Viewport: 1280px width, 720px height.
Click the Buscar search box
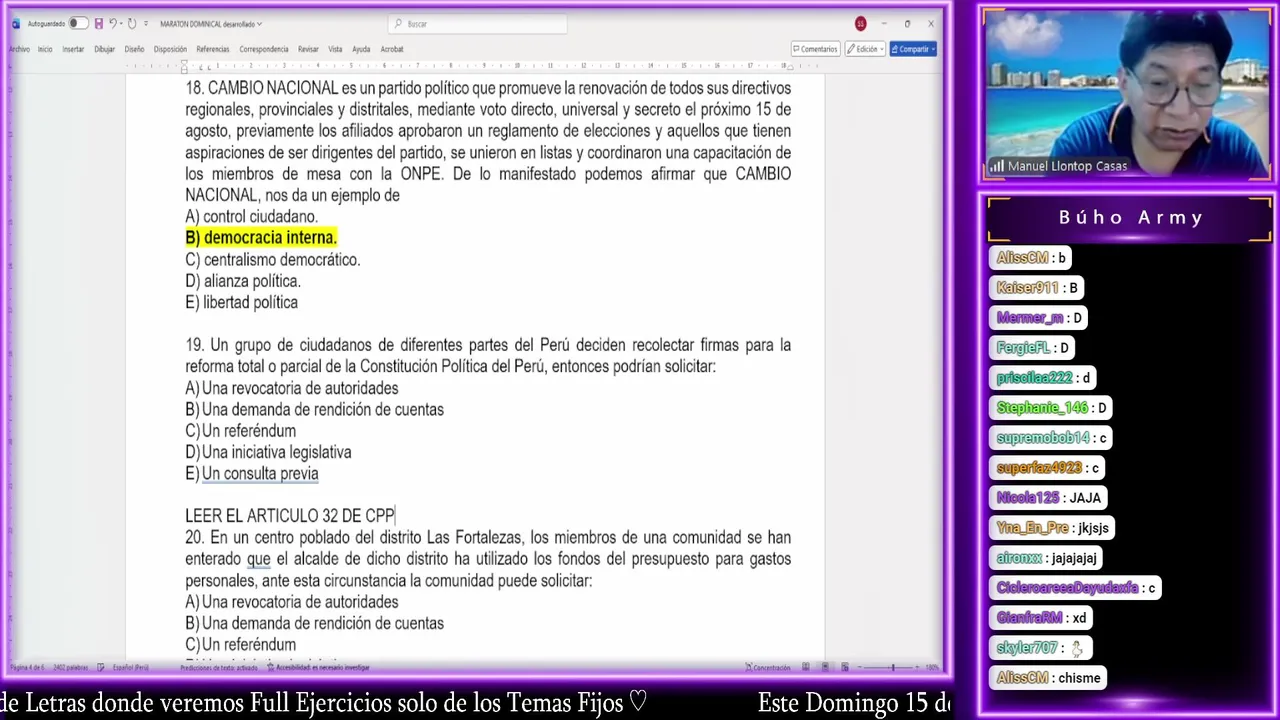coord(477,24)
